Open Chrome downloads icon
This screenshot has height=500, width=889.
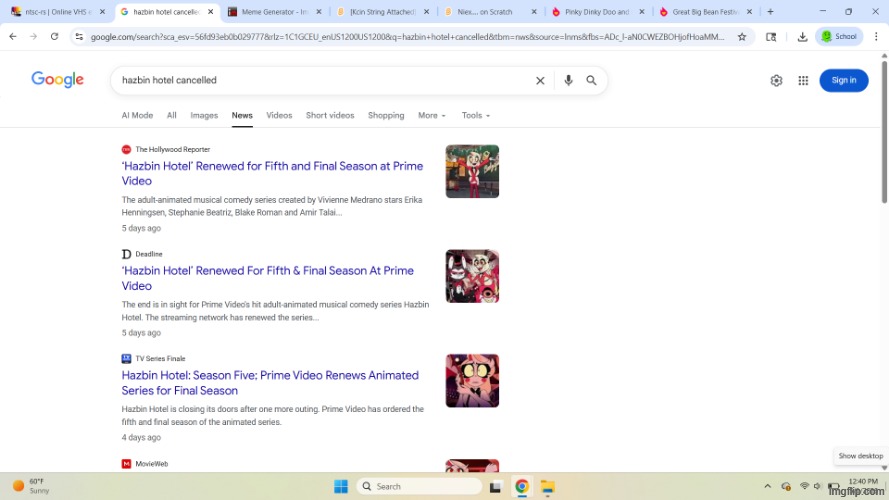point(802,37)
